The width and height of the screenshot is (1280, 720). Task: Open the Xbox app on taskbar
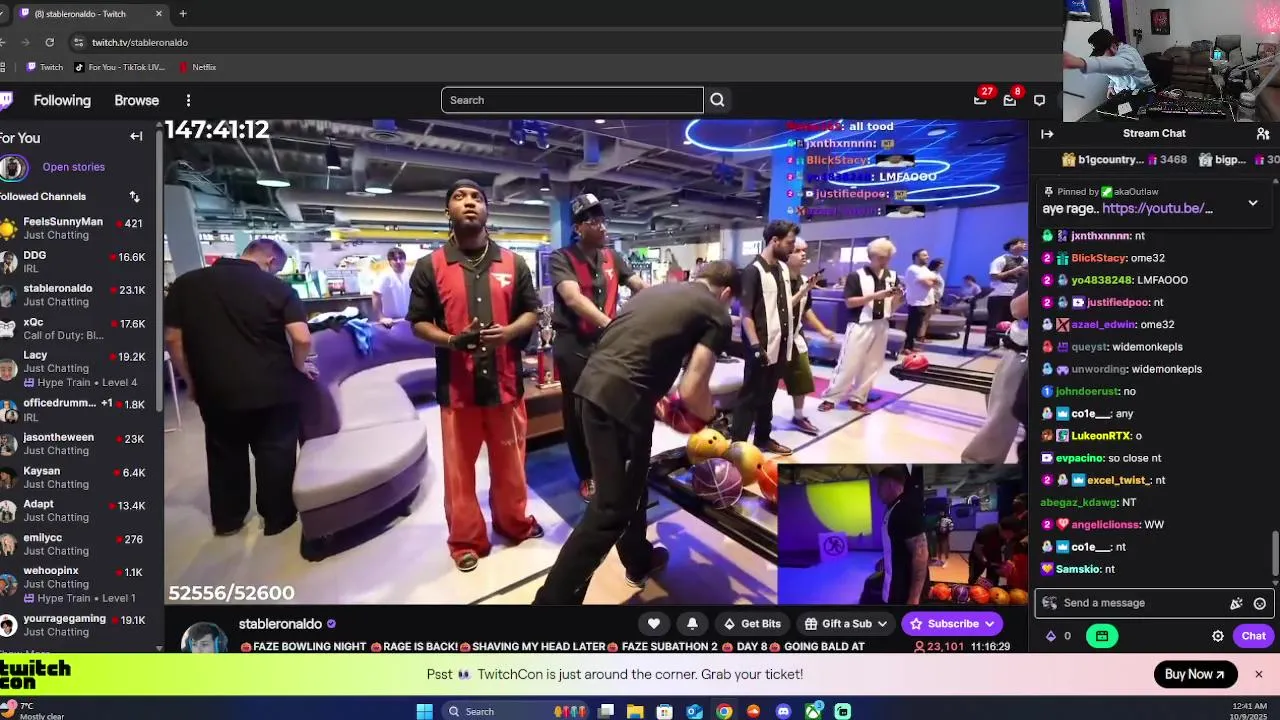(x=814, y=711)
